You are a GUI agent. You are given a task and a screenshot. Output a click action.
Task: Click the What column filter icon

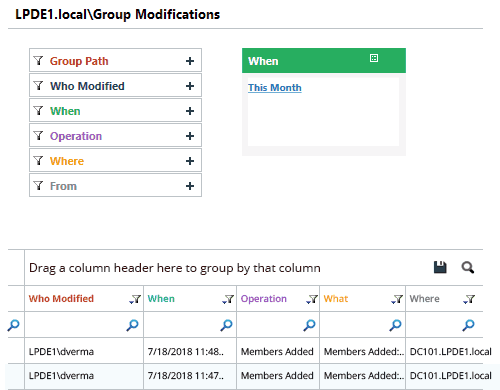(x=397, y=299)
